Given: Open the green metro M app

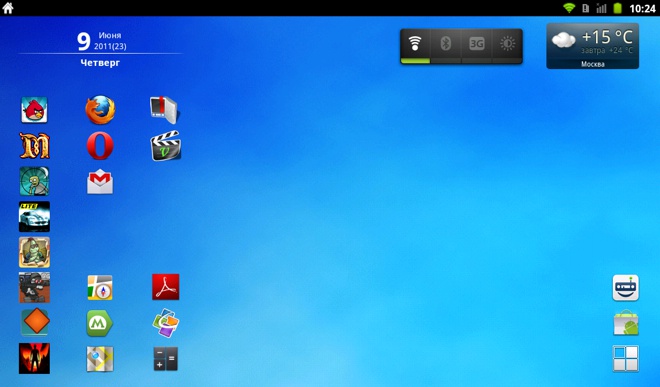Looking at the screenshot, I should click(x=99, y=323).
